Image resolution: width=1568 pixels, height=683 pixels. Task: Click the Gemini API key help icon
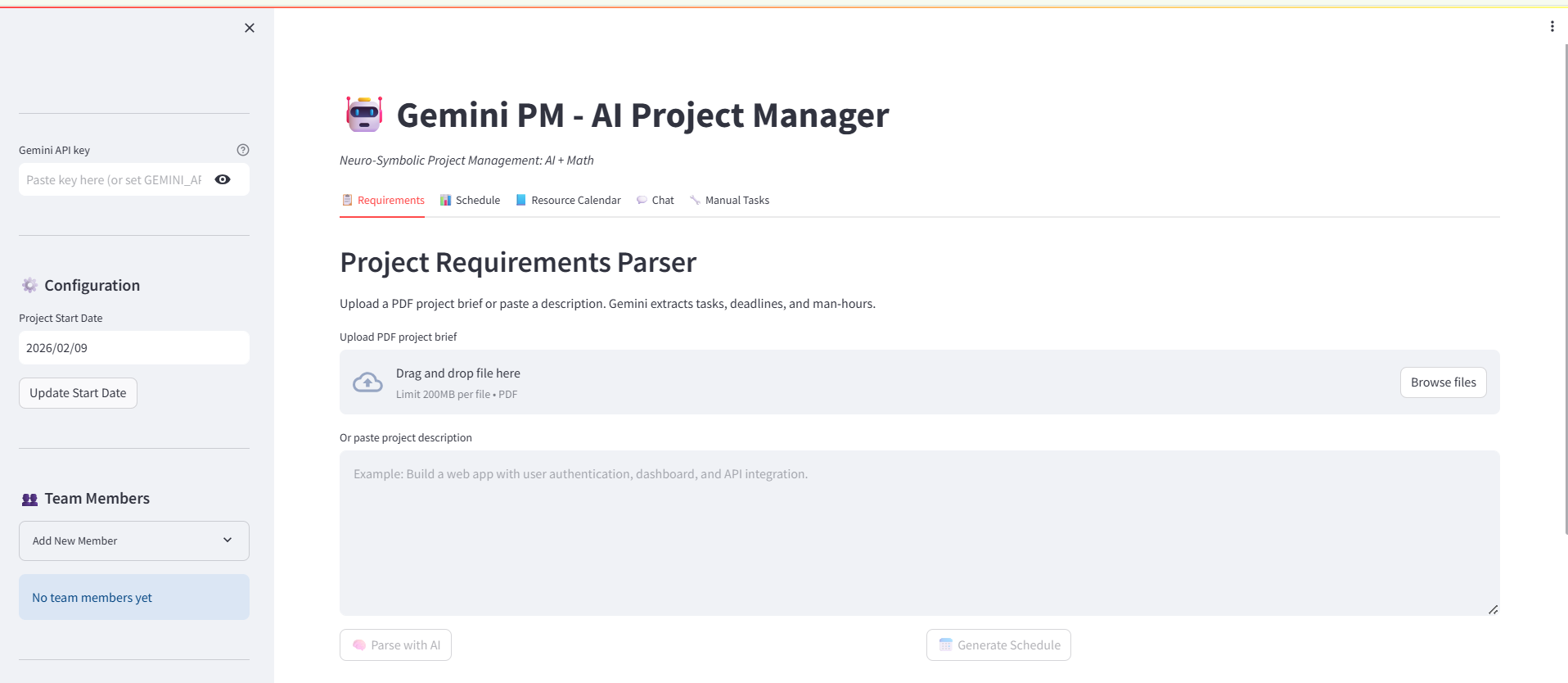[243, 150]
